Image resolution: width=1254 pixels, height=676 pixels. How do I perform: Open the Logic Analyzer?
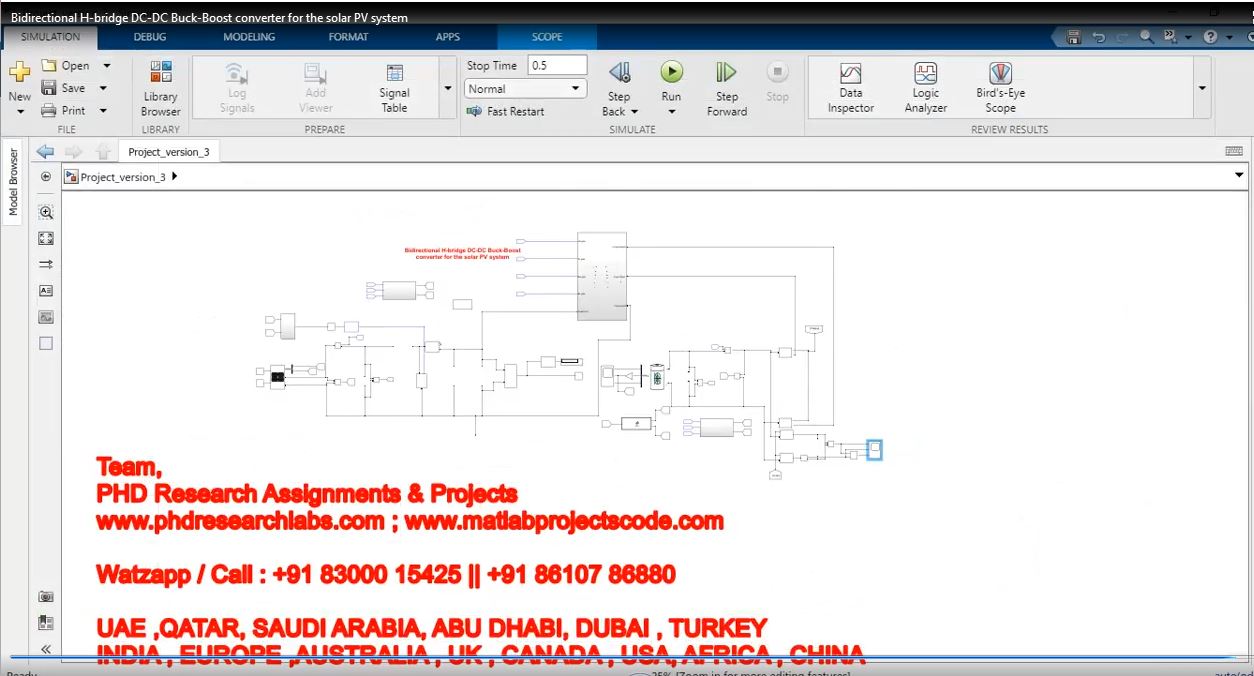pyautogui.click(x=925, y=88)
